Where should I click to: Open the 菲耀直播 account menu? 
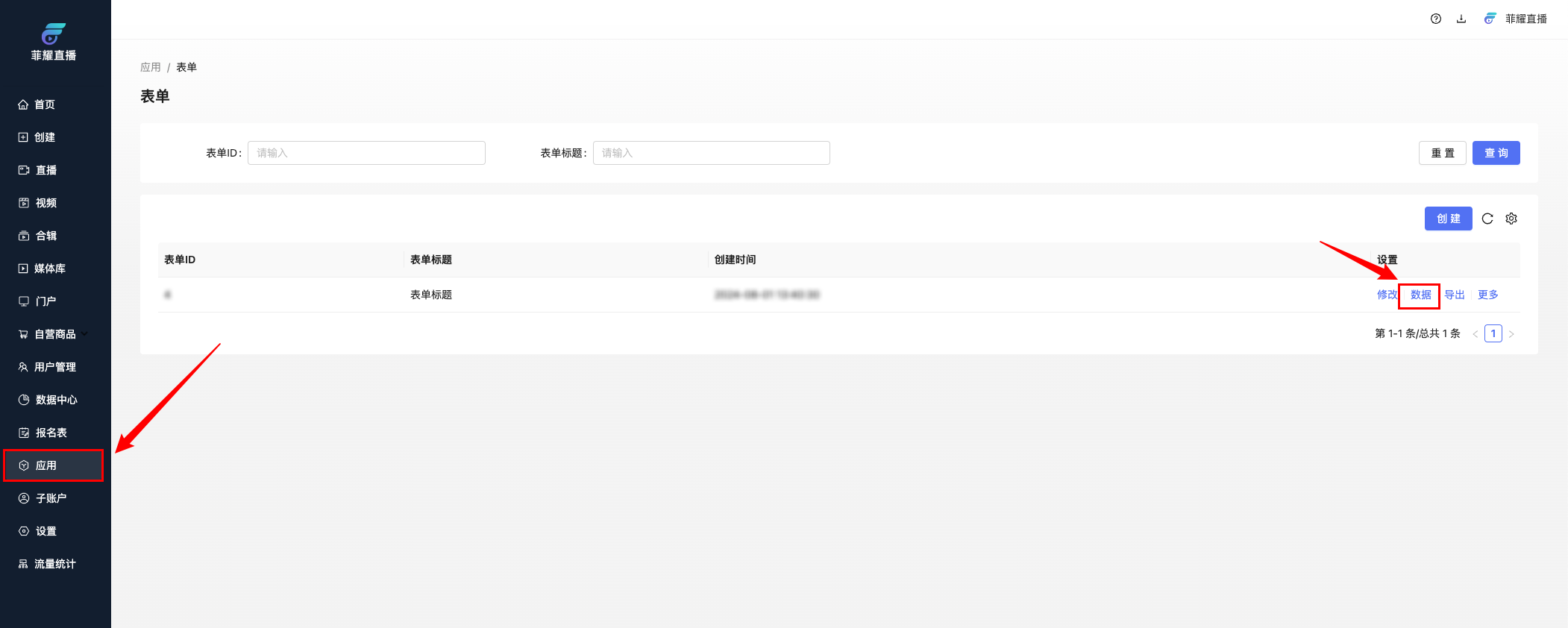click(x=1517, y=19)
